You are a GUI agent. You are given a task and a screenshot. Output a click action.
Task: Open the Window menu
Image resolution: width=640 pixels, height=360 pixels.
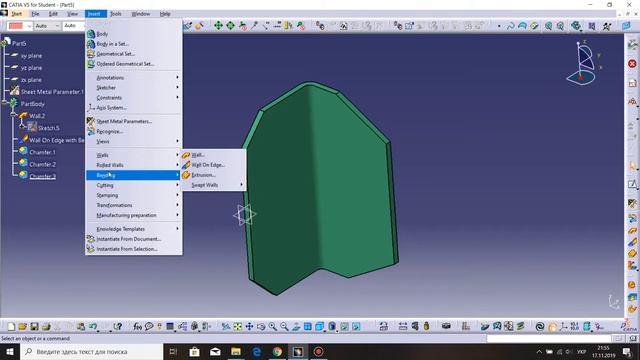pyautogui.click(x=141, y=14)
